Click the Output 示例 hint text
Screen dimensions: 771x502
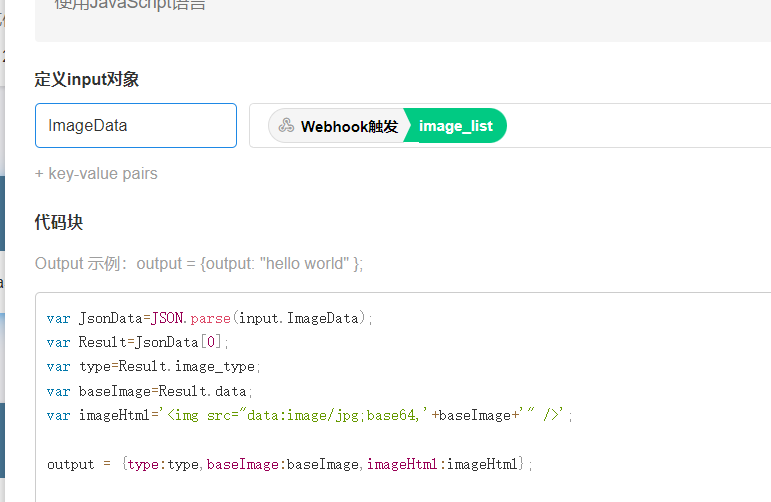click(199, 263)
